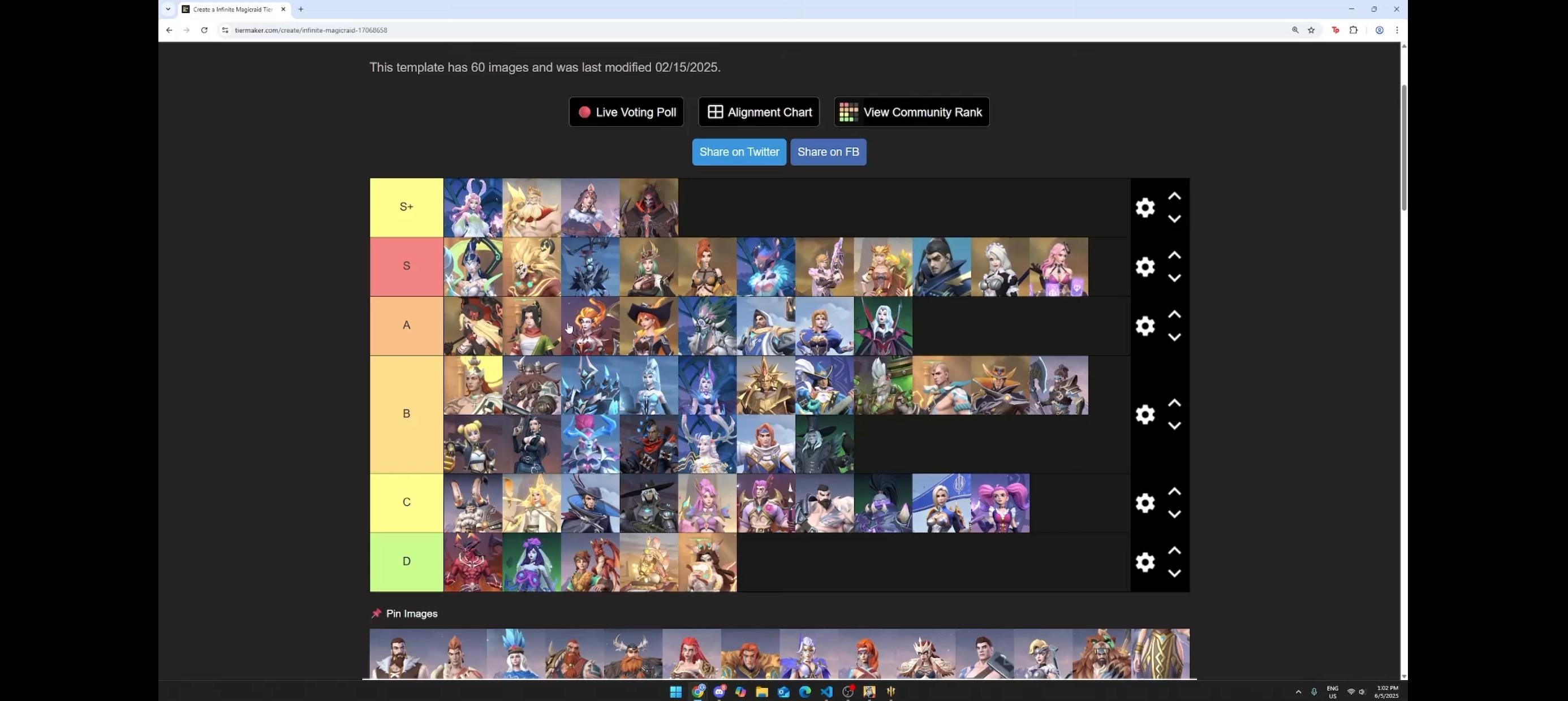Select the B tier label
The height and width of the screenshot is (701, 1568).
pos(407,414)
